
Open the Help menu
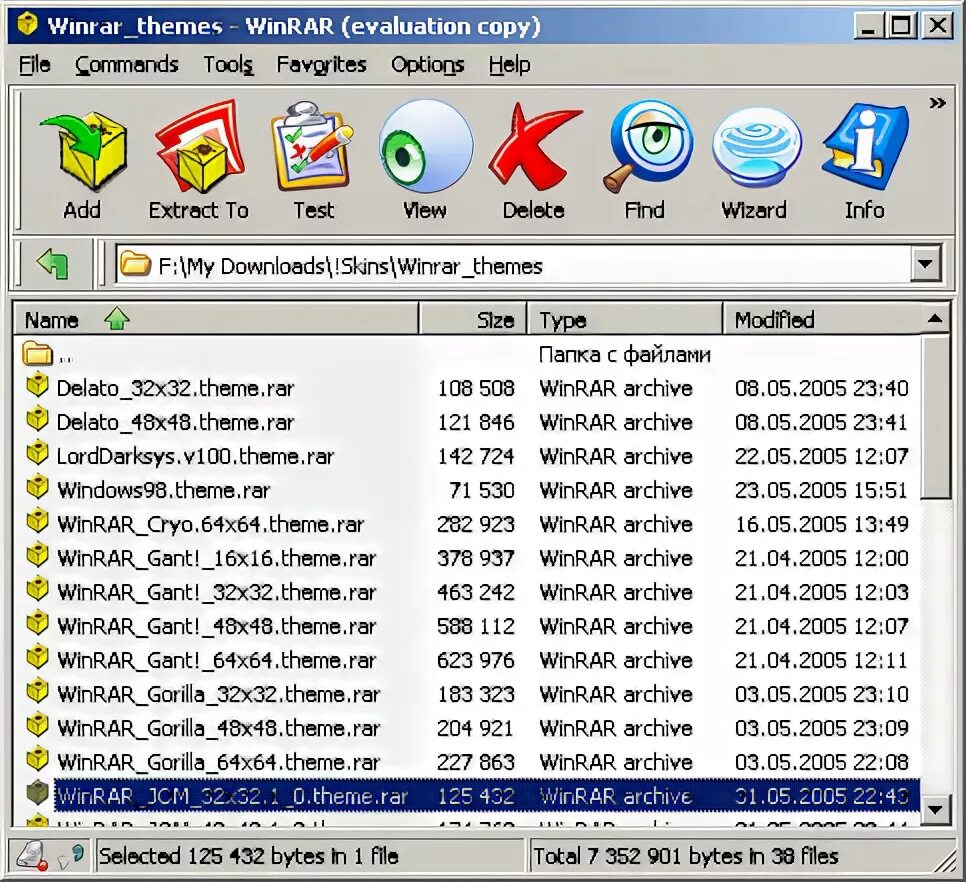509,64
